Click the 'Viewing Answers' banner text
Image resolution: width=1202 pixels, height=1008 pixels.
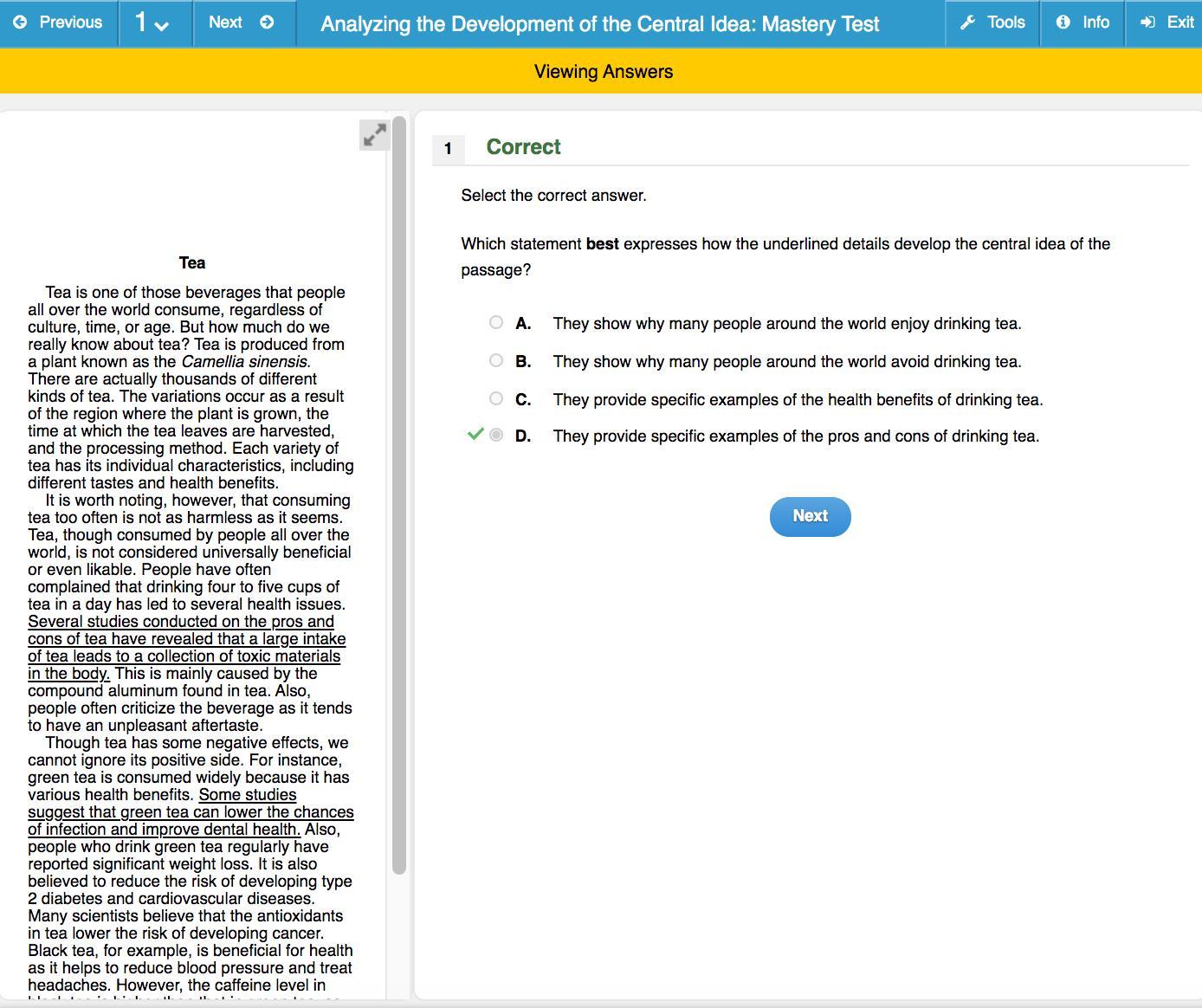(604, 72)
